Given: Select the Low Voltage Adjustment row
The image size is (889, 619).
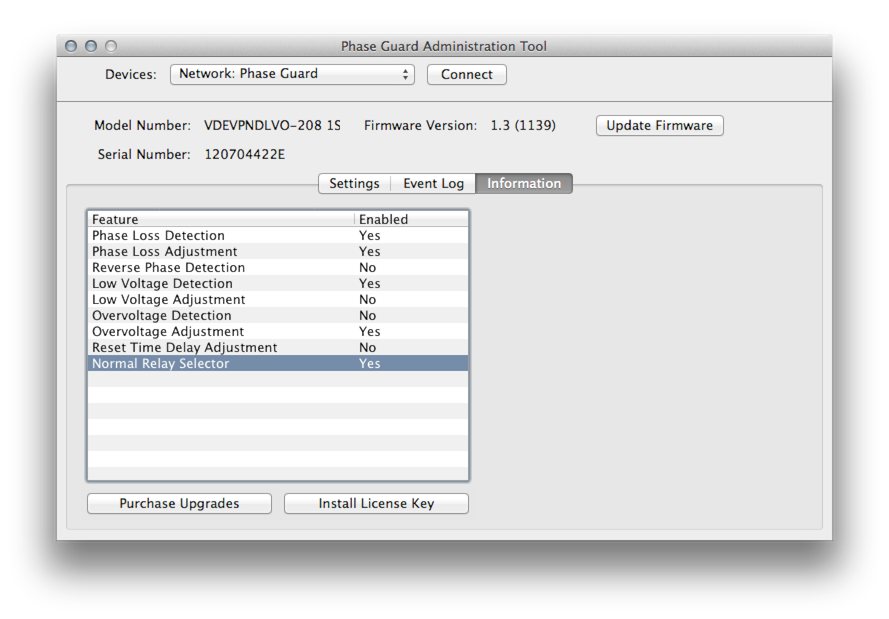Looking at the screenshot, I should (278, 299).
